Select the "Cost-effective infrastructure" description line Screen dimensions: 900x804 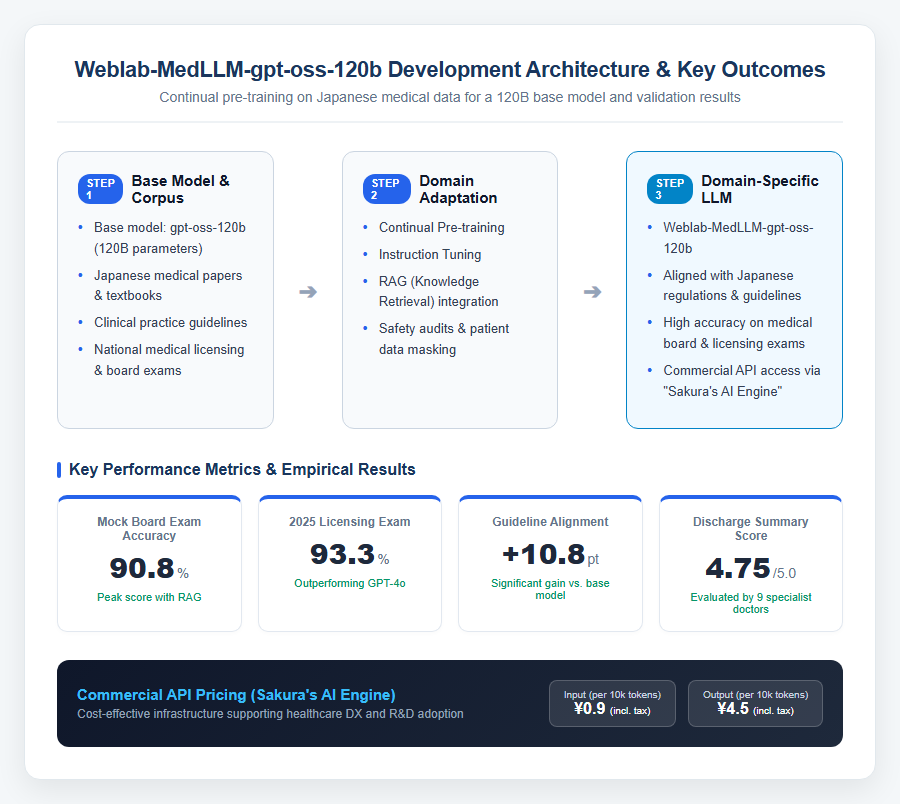pos(270,714)
